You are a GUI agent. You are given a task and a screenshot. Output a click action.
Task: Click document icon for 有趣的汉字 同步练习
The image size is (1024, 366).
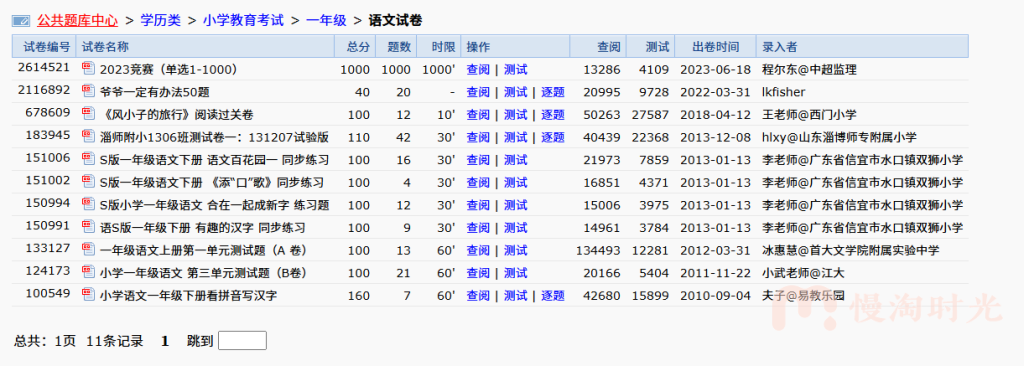tap(88, 227)
